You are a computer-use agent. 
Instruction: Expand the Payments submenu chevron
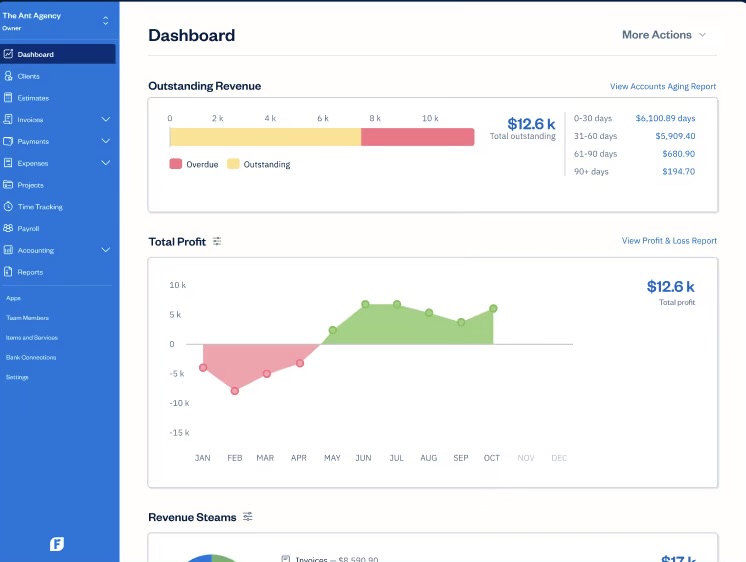point(106,141)
